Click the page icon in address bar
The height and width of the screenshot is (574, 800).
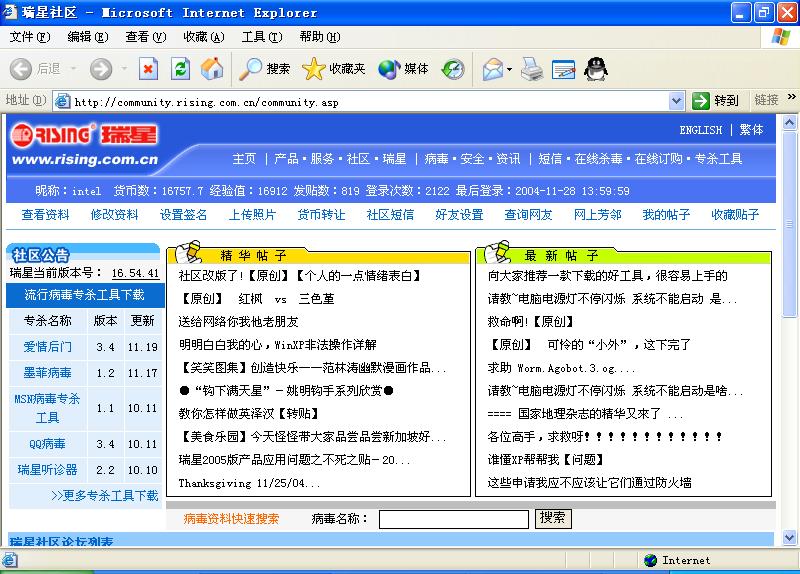(x=62, y=101)
